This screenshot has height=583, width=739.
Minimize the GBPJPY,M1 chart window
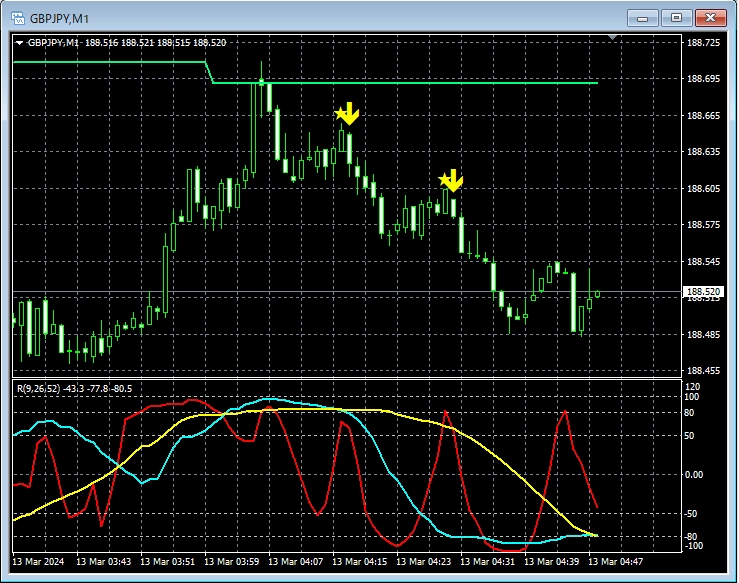(x=645, y=17)
